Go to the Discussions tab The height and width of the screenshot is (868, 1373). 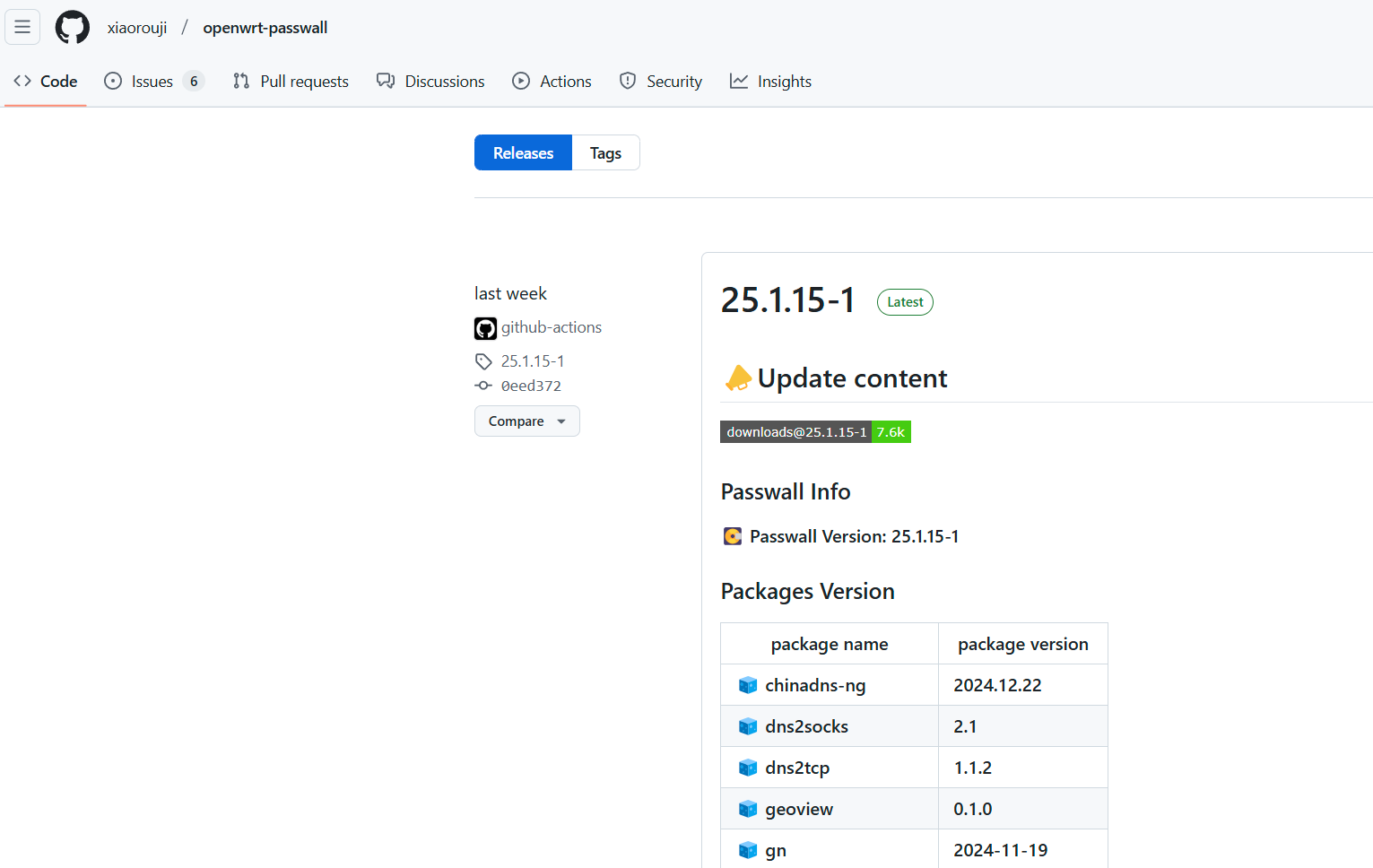click(430, 82)
